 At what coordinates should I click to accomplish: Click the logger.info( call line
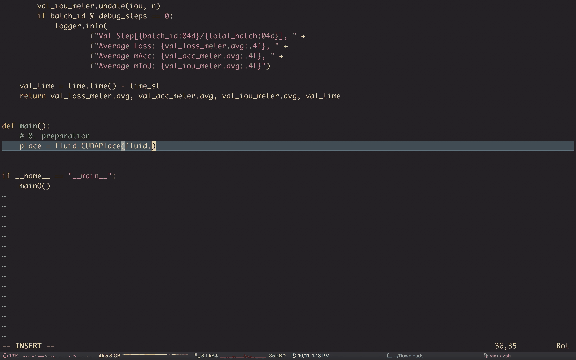pyautogui.click(x=81, y=26)
